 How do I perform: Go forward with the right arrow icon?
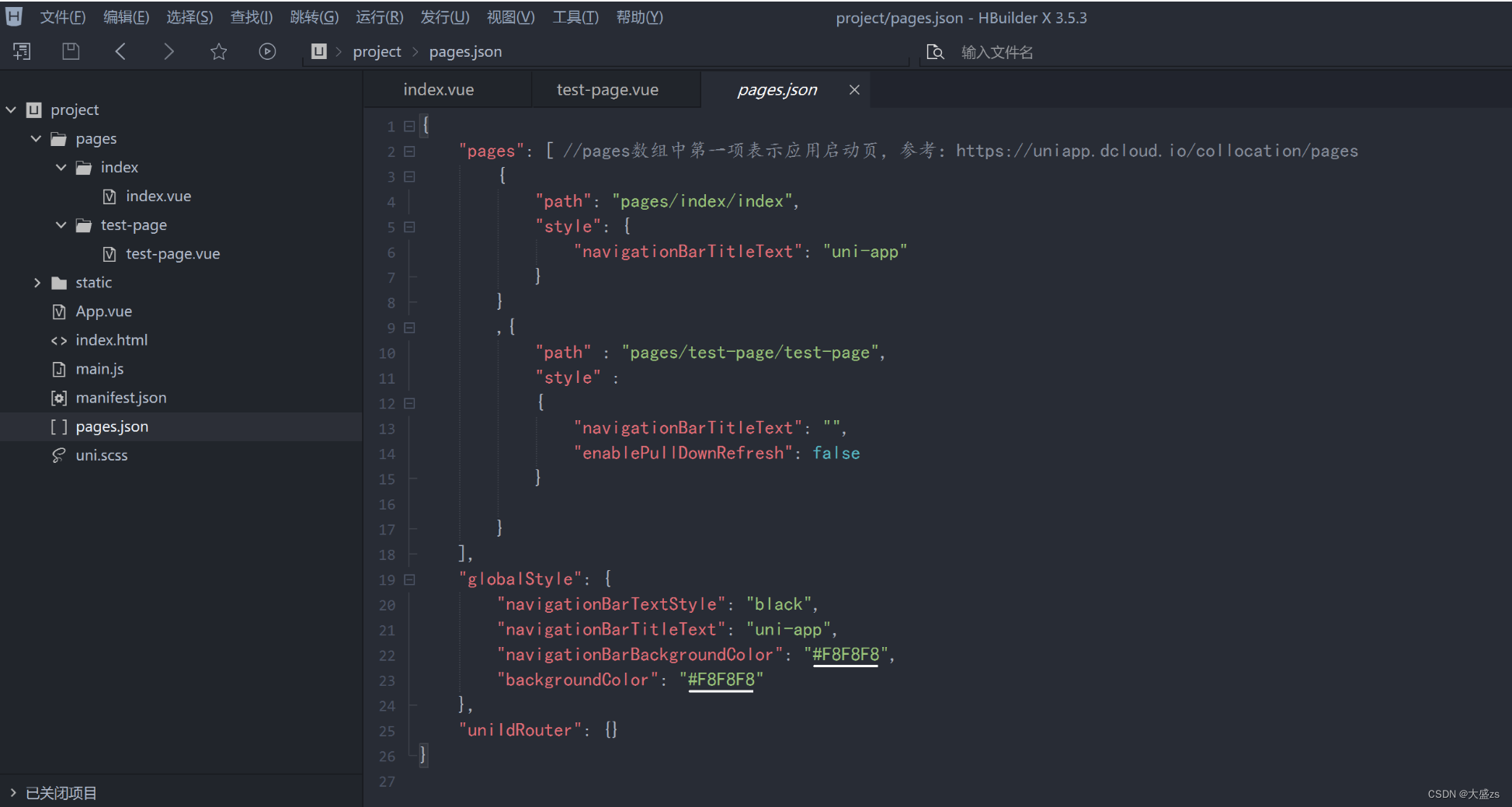point(169,51)
